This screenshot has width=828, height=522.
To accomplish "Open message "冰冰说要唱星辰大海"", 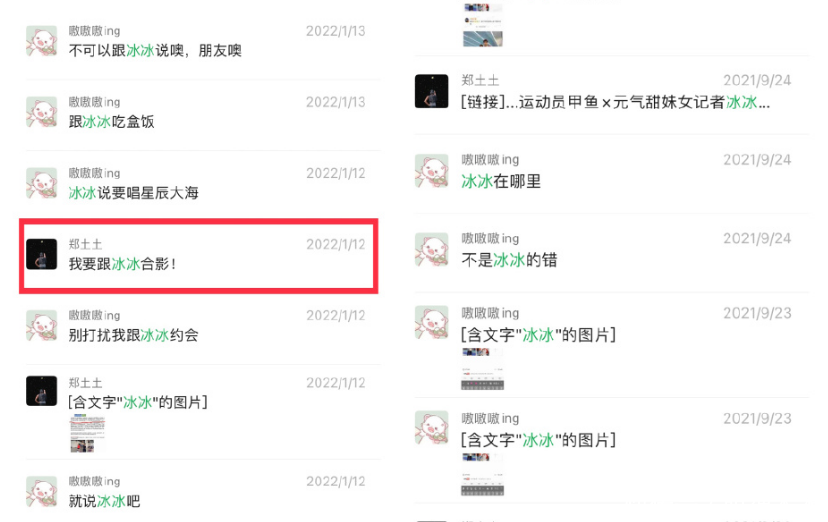I will coord(203,184).
